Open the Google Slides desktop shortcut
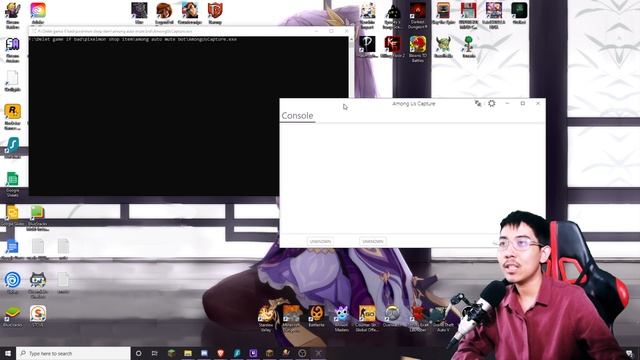Viewport: 640px width, 360px height. coord(13,216)
